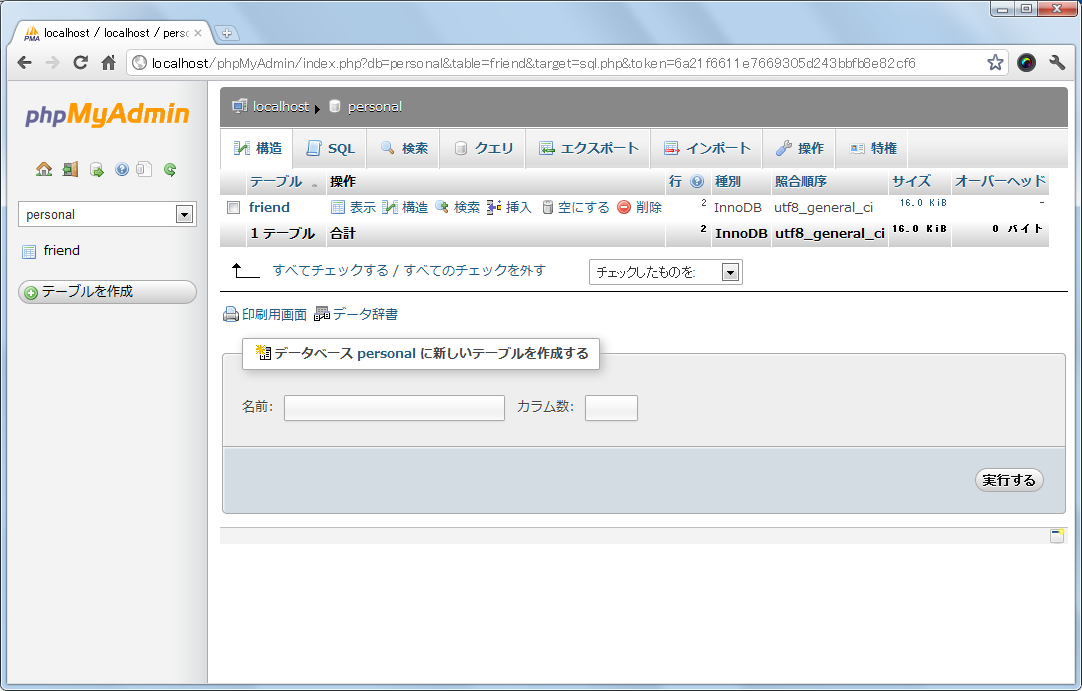Screen dimensions: 1082x691
Task: Bookmark page with star icon
Action: [x=995, y=63]
